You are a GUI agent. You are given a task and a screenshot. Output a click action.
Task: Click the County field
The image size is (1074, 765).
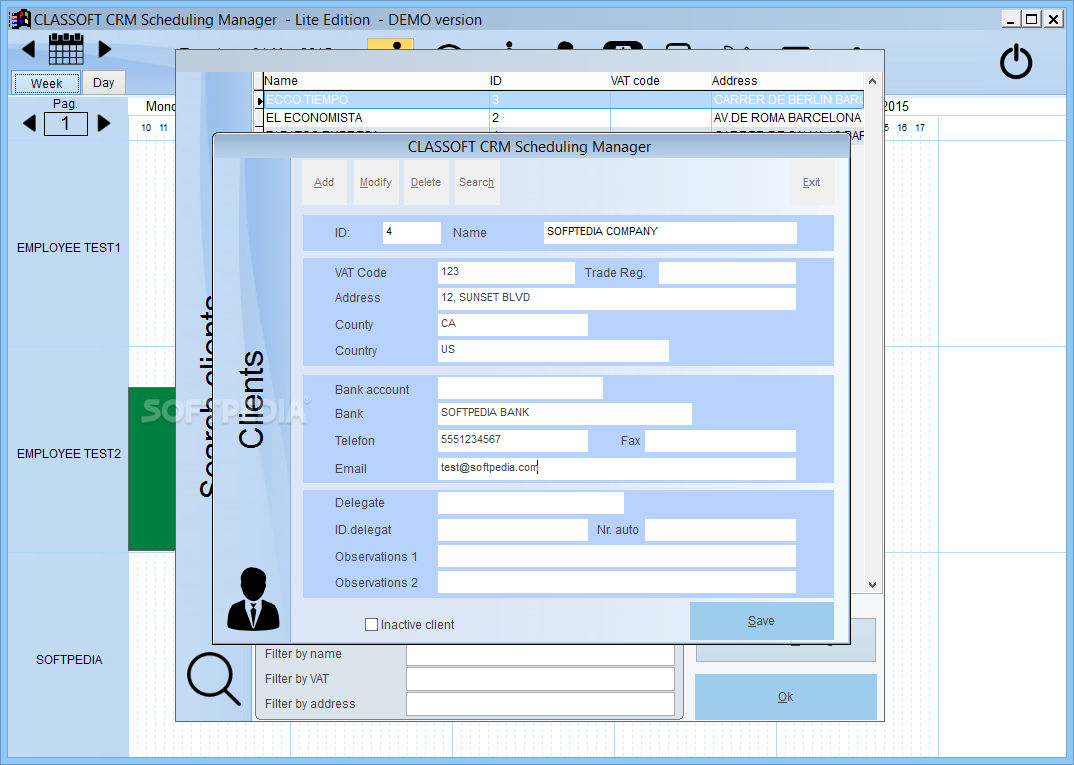click(512, 325)
